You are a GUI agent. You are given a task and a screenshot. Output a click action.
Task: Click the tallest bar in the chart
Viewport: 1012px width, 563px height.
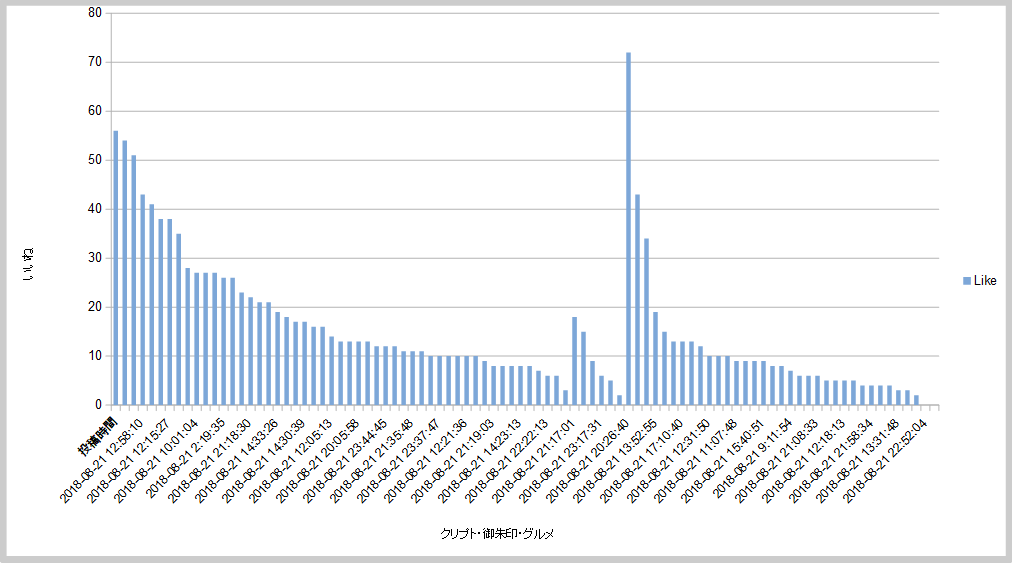pyautogui.click(x=628, y=228)
